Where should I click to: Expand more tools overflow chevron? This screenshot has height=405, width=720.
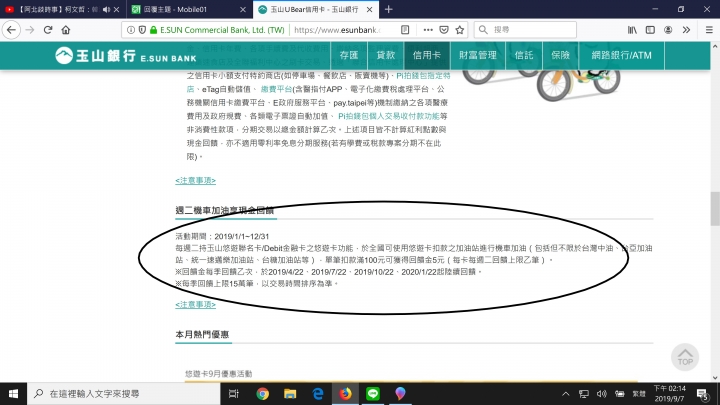[x=686, y=30]
